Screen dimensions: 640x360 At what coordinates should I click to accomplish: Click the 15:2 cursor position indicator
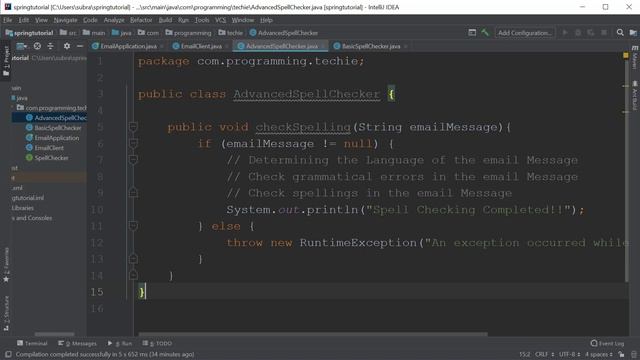(524, 354)
